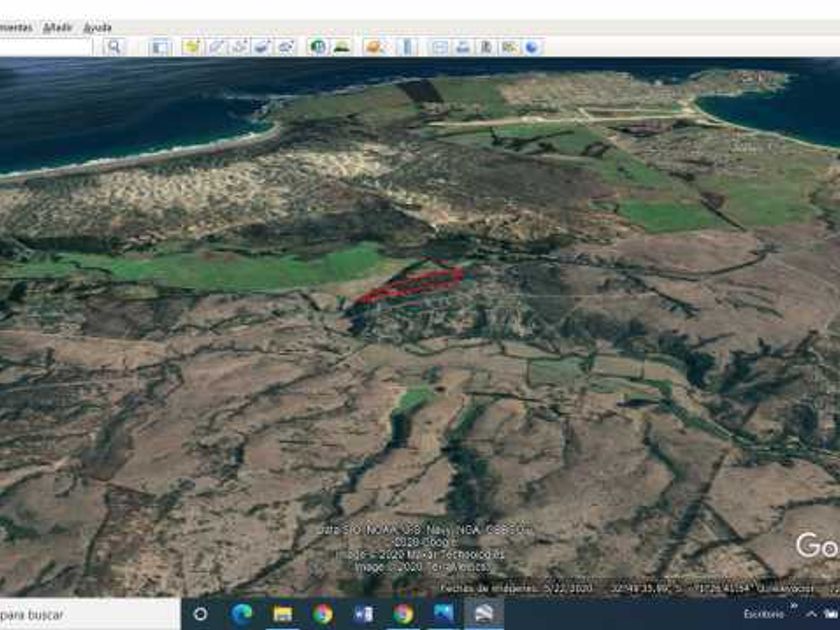Open the planets switcher dropdown
The height and width of the screenshot is (630, 840).
374,46
